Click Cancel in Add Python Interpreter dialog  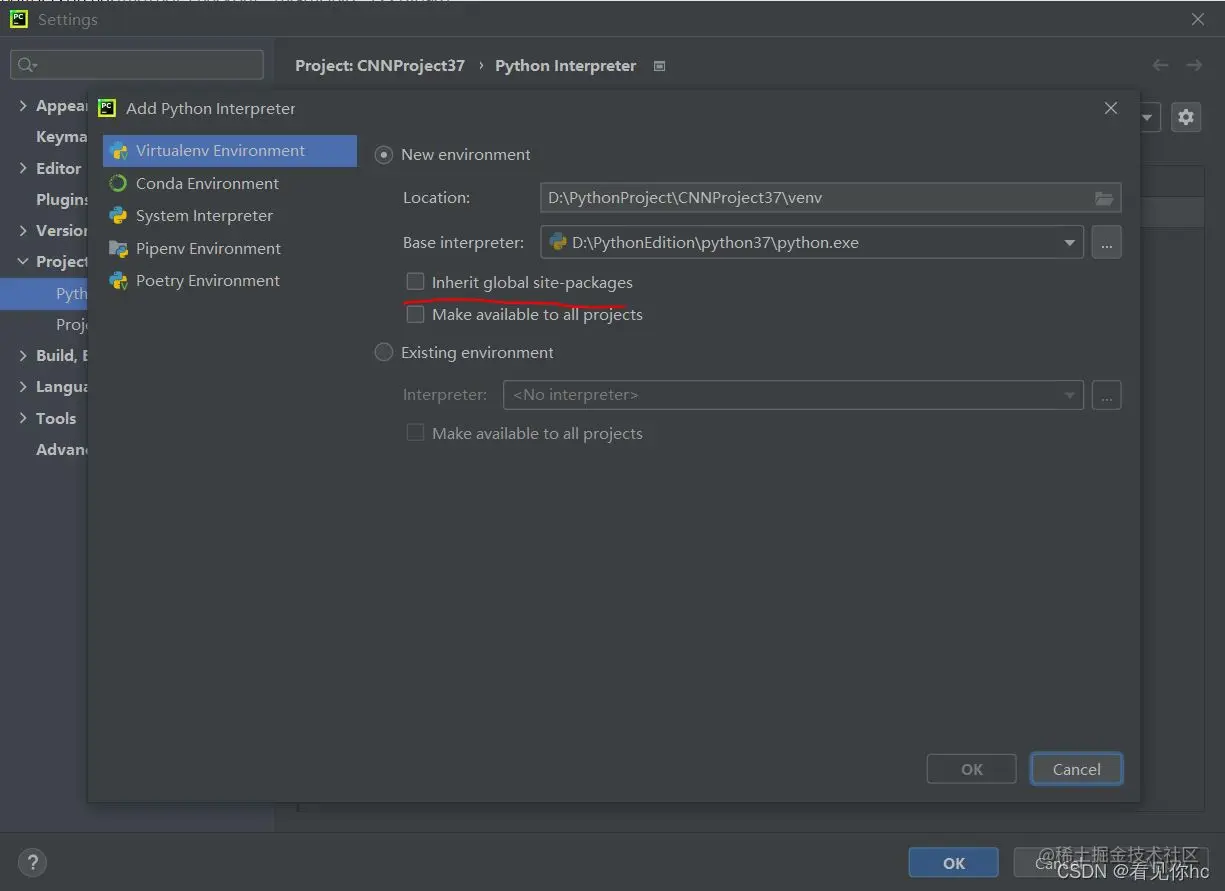coord(1076,769)
